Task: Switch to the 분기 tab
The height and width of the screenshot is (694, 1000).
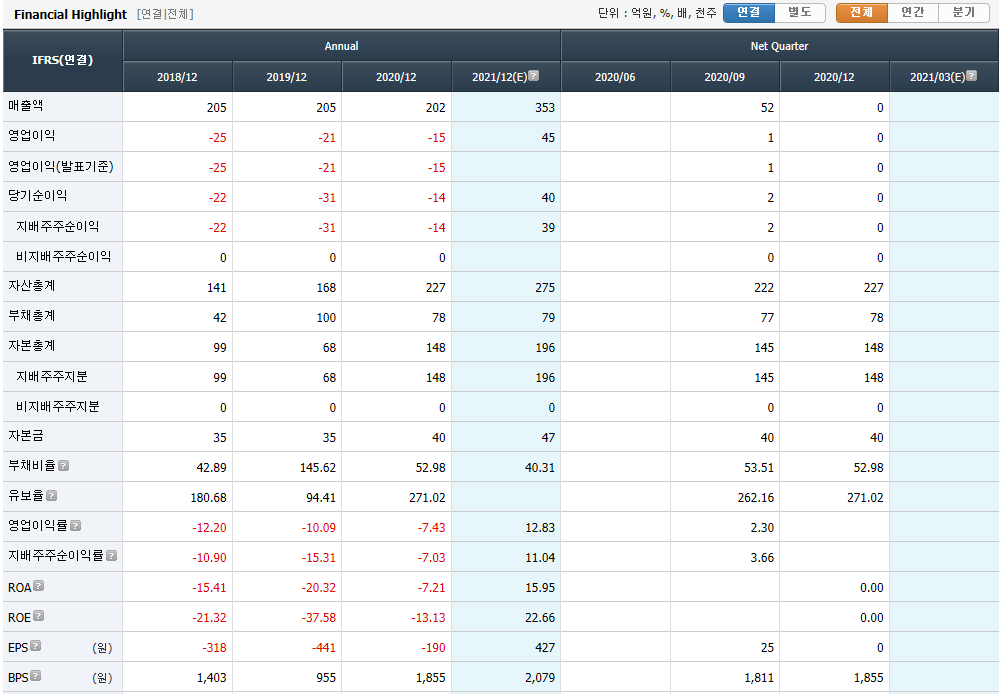Action: 964,13
